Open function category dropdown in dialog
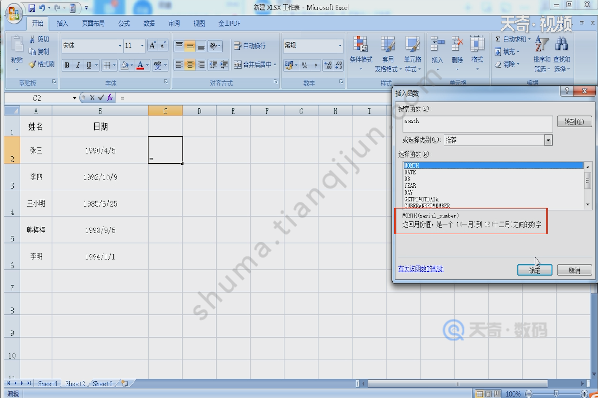The width and height of the screenshot is (598, 398). (548, 140)
